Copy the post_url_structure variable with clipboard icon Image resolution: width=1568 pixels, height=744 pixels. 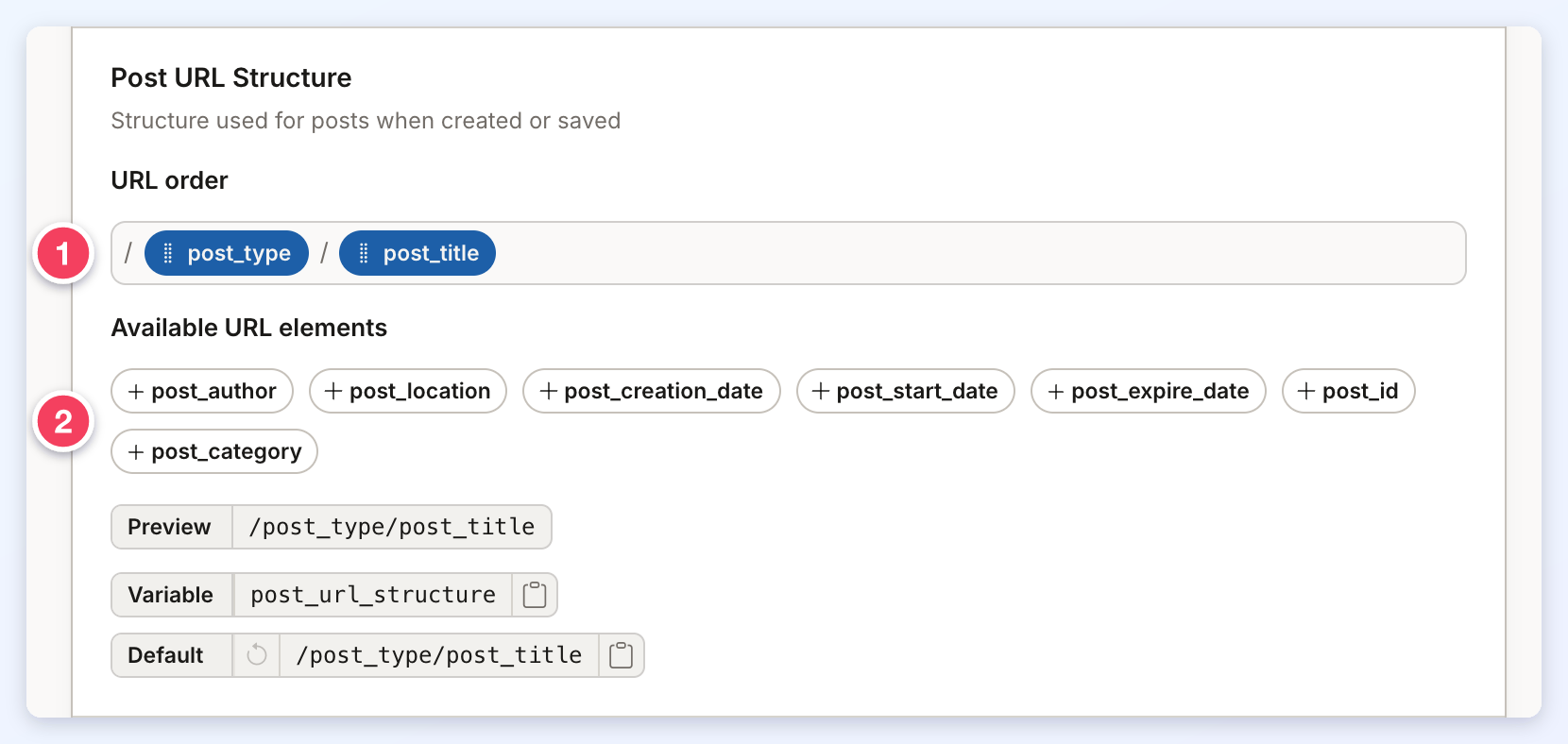[535, 595]
